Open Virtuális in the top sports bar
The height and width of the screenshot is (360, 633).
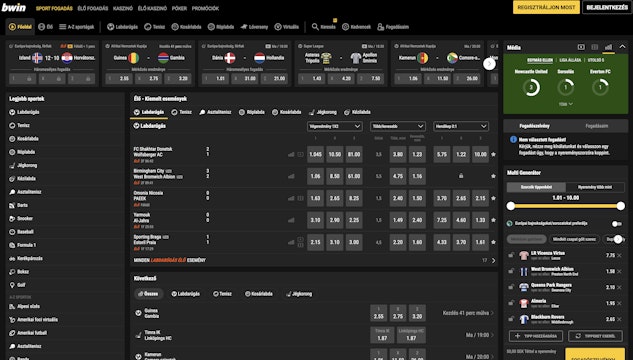[x=287, y=27]
